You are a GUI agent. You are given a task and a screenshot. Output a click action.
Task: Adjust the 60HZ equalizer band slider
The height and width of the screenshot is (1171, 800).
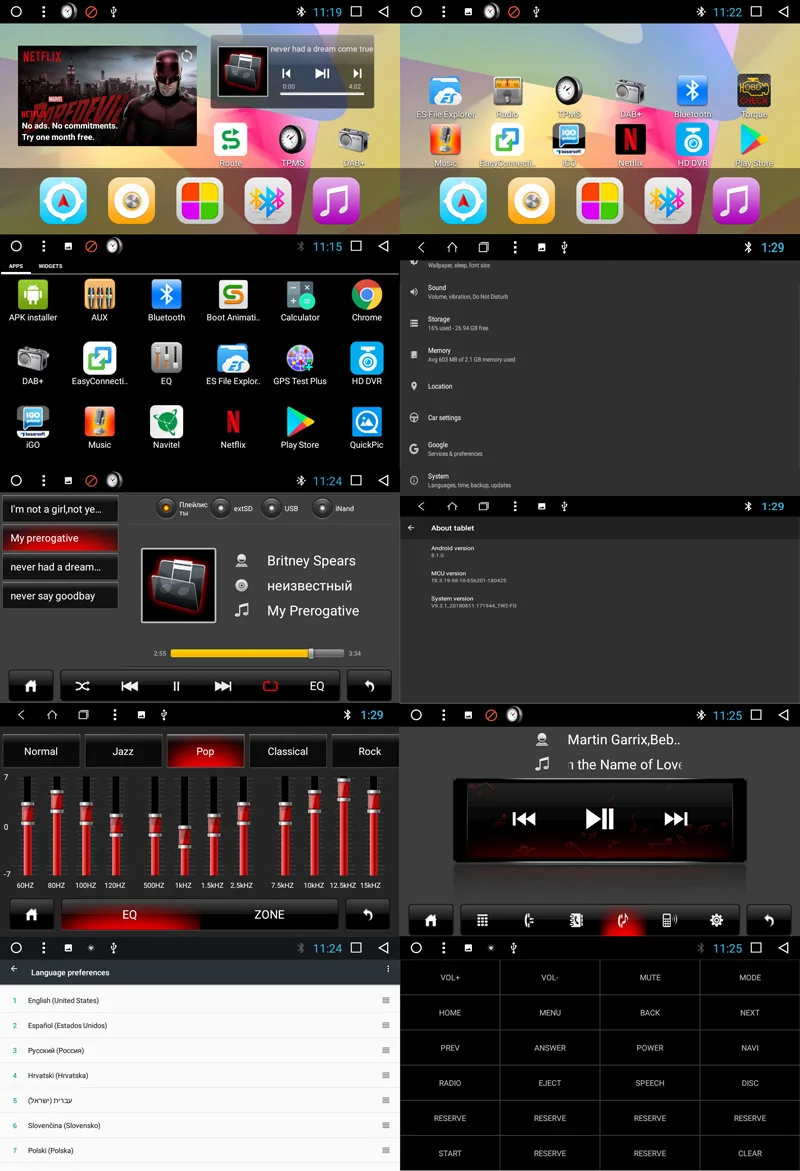27,826
